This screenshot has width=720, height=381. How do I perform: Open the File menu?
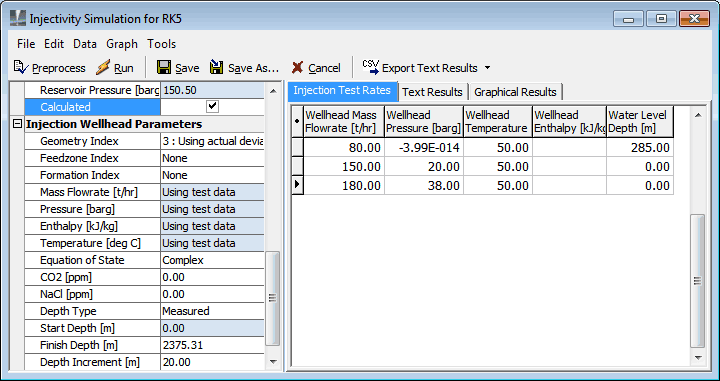coord(26,44)
